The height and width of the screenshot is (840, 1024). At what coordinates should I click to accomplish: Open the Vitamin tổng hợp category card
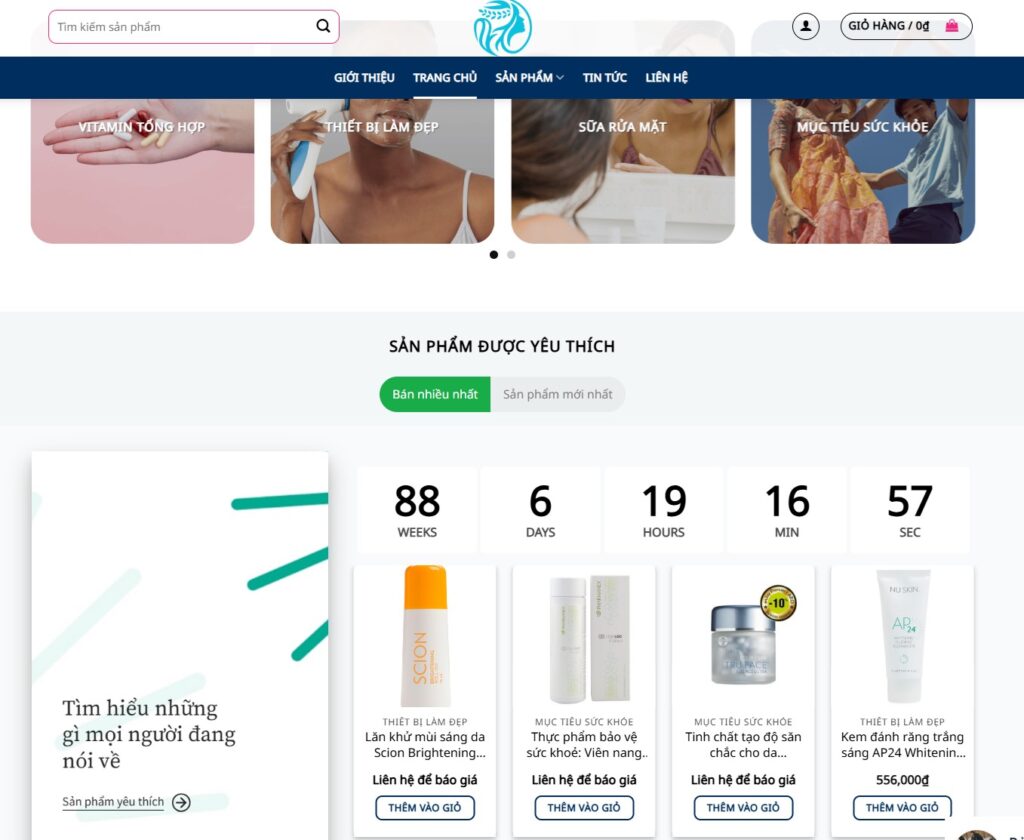coord(142,170)
